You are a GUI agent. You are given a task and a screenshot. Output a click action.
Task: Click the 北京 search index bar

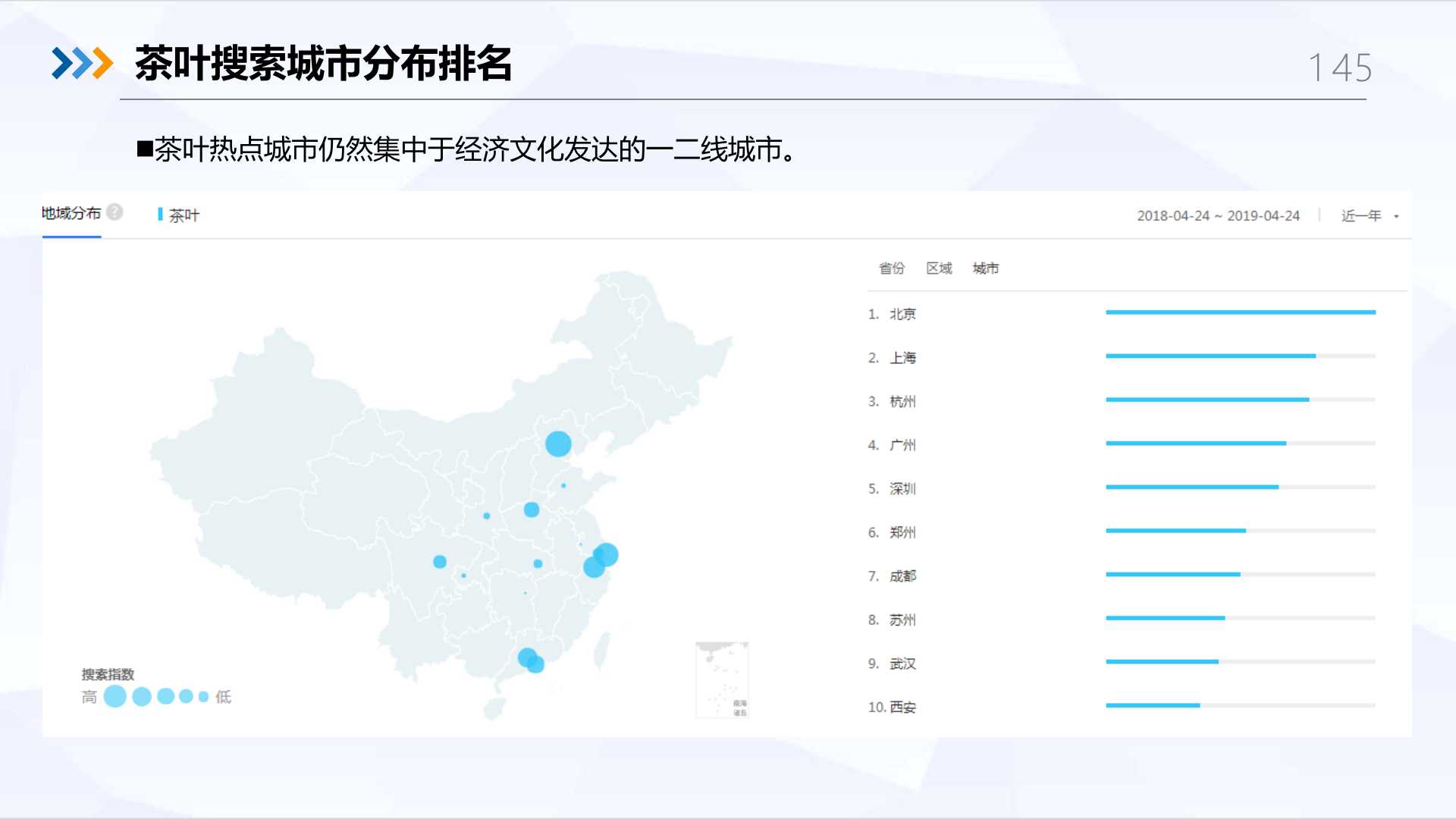1240,312
